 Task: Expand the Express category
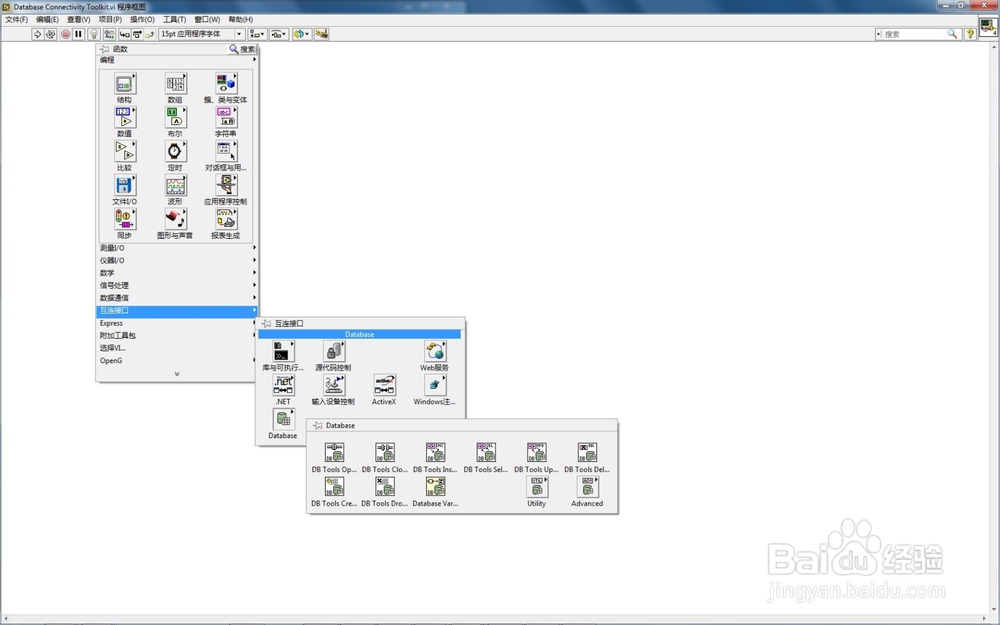(177, 323)
